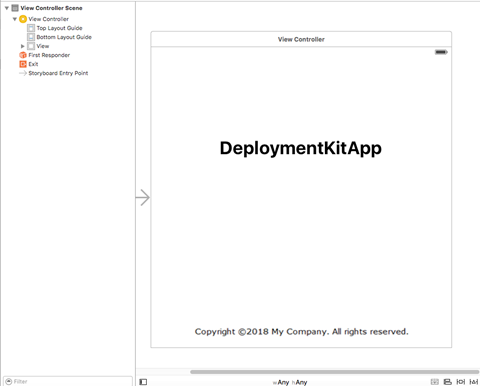The image size is (480, 386).
Task: Select the DeploymentKitApp label
Action: point(301,148)
